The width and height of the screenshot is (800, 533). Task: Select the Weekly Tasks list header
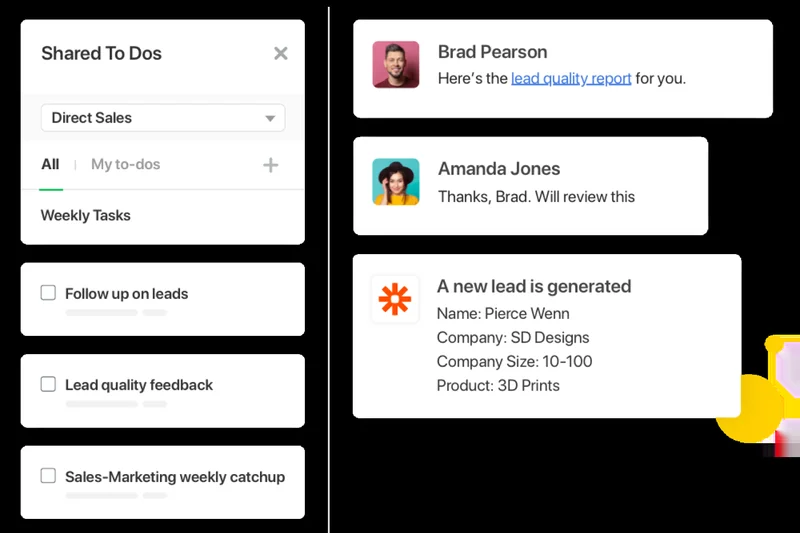pyautogui.click(x=85, y=215)
